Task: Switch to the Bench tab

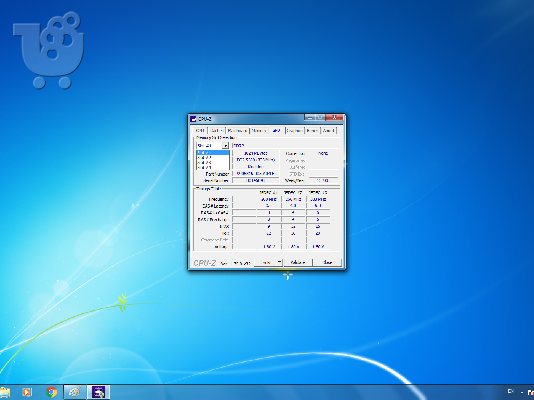Action: (312, 130)
